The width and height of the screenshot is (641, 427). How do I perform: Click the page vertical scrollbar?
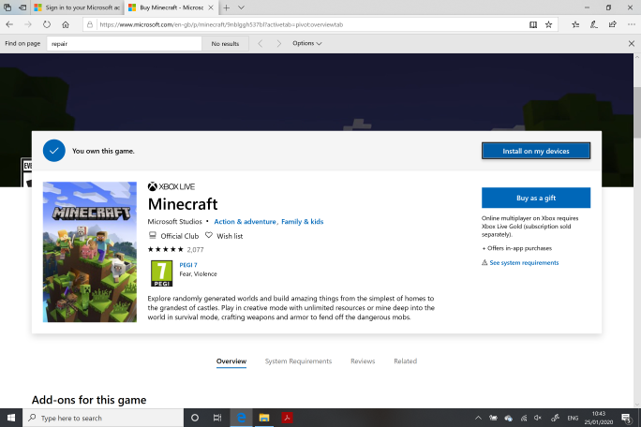[637, 112]
